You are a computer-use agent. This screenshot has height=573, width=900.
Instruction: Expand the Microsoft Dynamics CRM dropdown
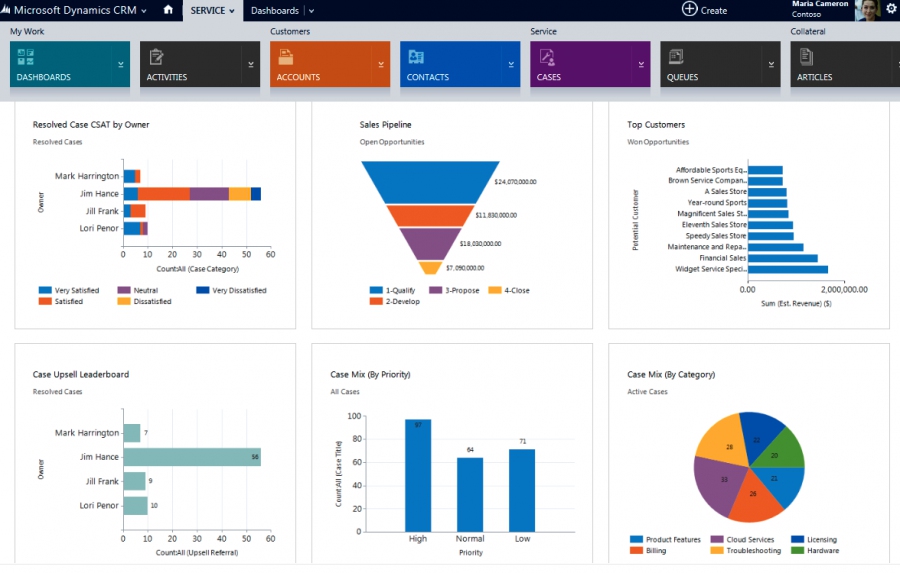(143, 11)
